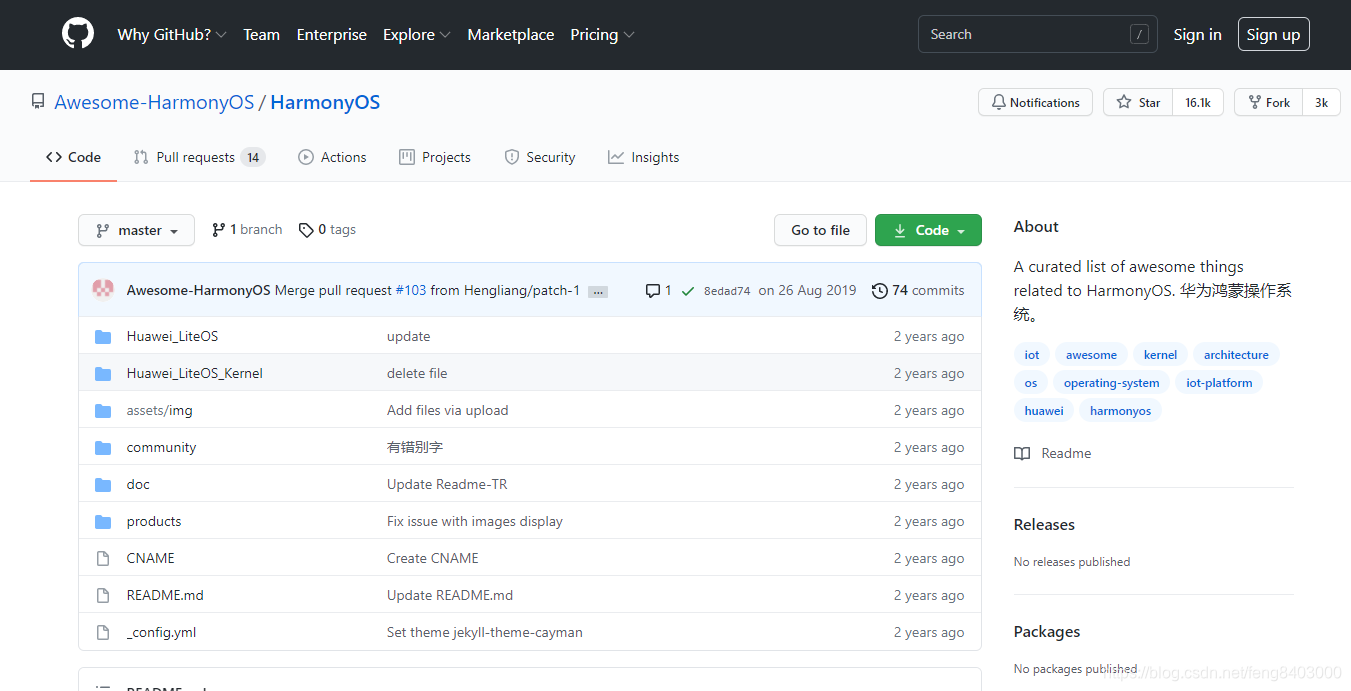
Task: Click the Sign in link
Action: pos(1197,34)
